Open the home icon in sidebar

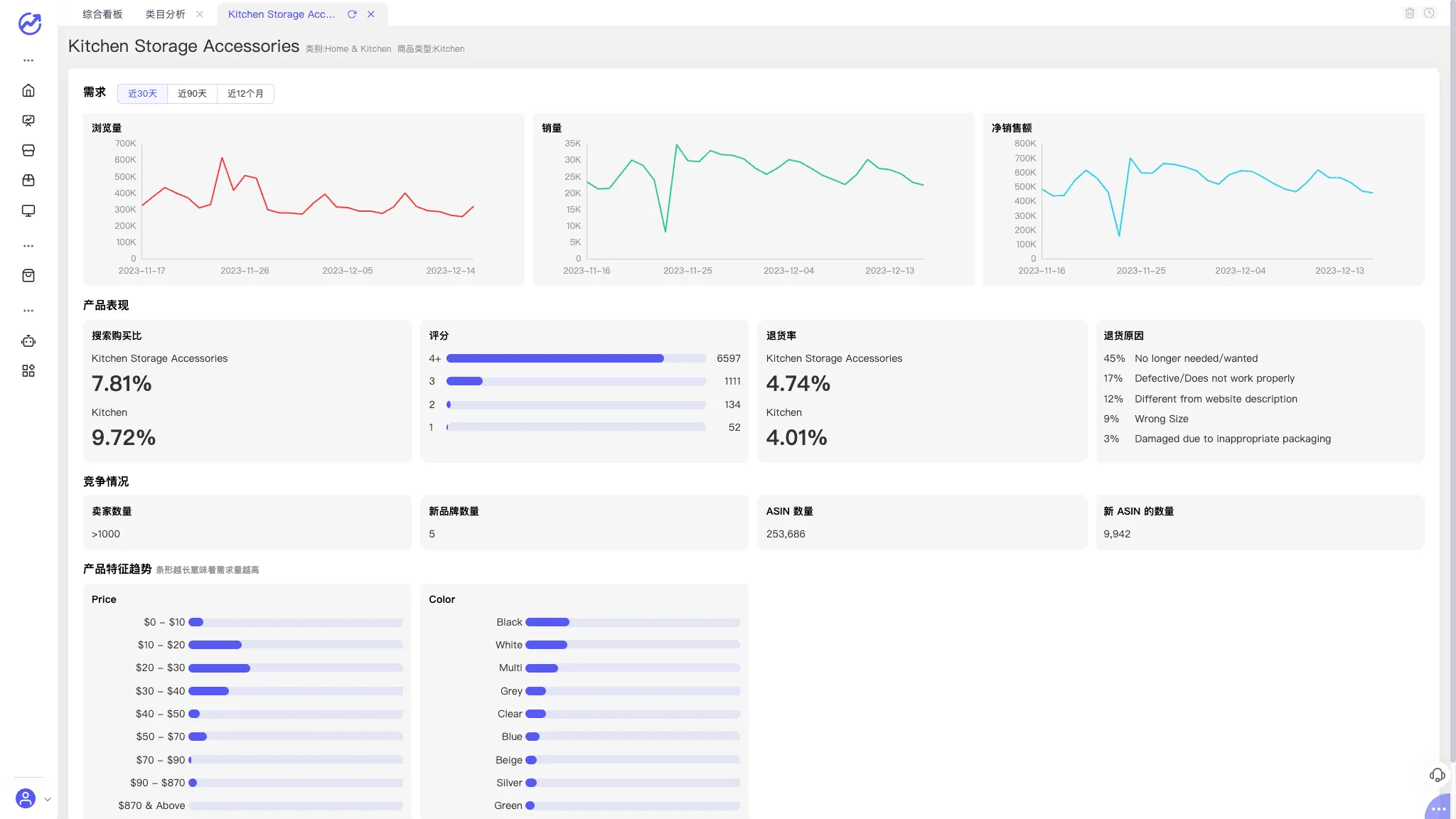point(28,90)
